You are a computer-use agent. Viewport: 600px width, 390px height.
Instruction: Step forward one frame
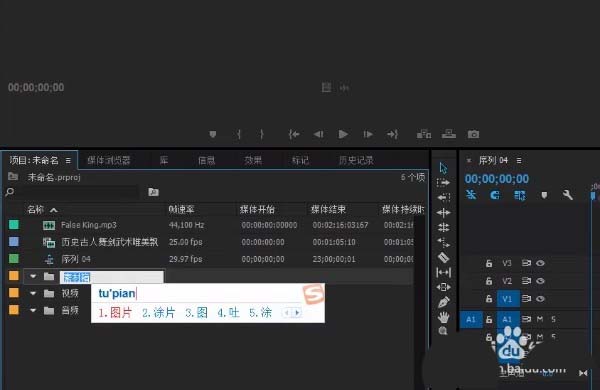[368, 134]
